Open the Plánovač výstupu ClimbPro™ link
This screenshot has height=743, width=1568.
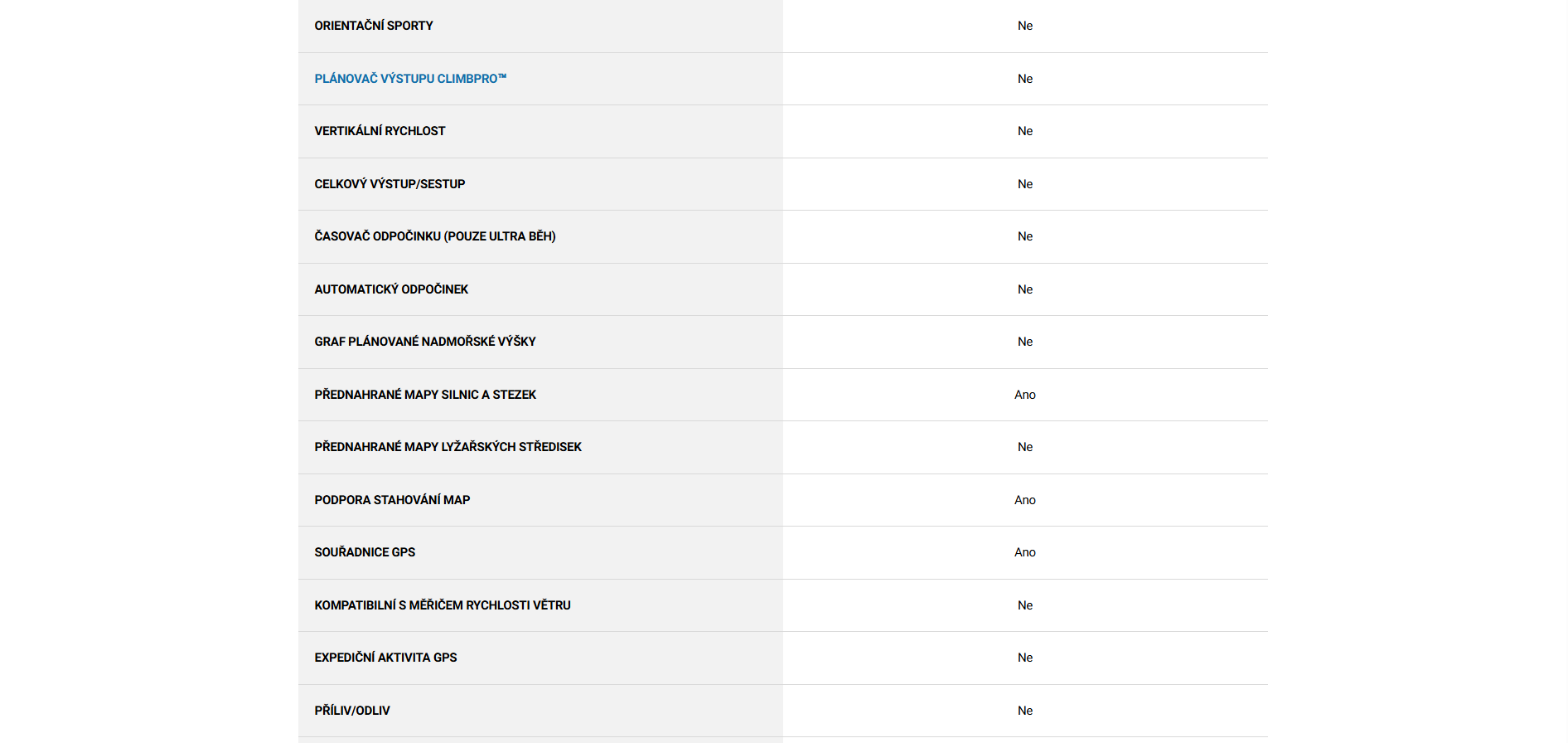[410, 79]
